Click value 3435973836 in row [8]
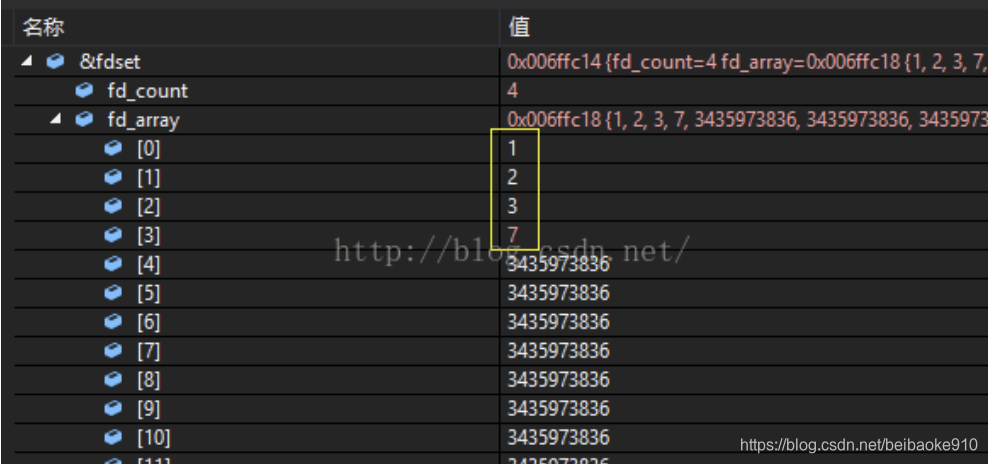 (558, 380)
